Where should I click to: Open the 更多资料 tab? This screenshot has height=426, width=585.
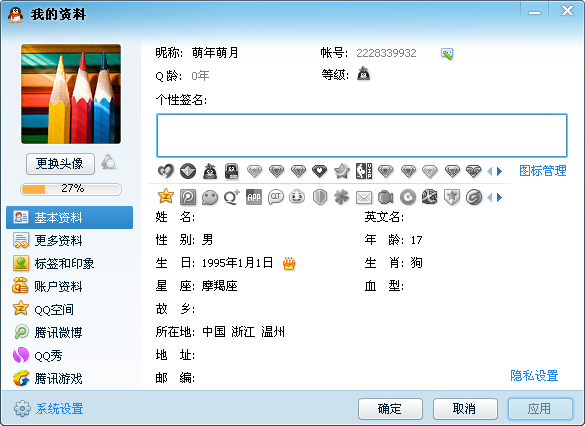[x=69, y=241]
